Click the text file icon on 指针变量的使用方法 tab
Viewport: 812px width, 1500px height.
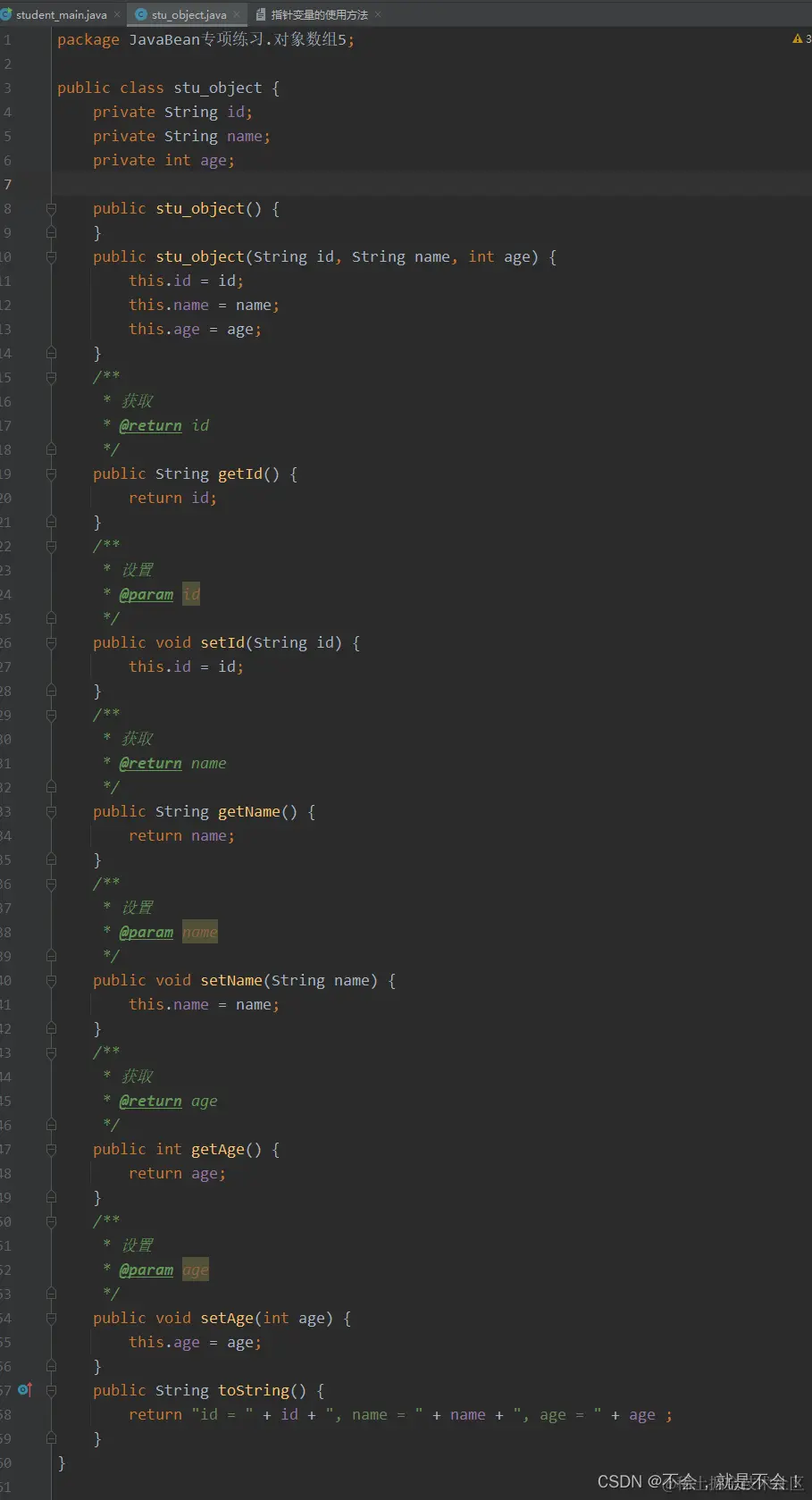pos(261,14)
